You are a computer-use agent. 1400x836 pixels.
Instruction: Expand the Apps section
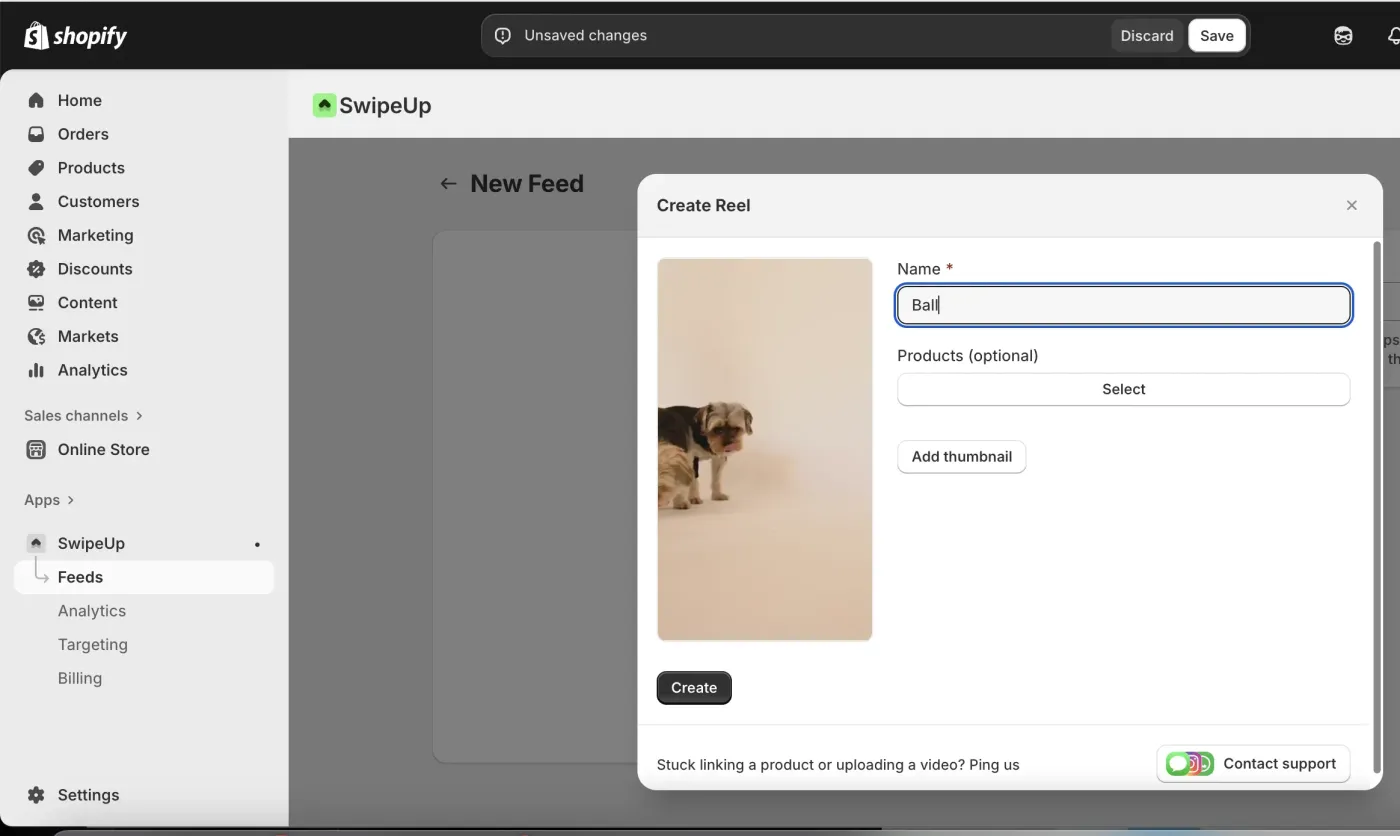(x=48, y=499)
